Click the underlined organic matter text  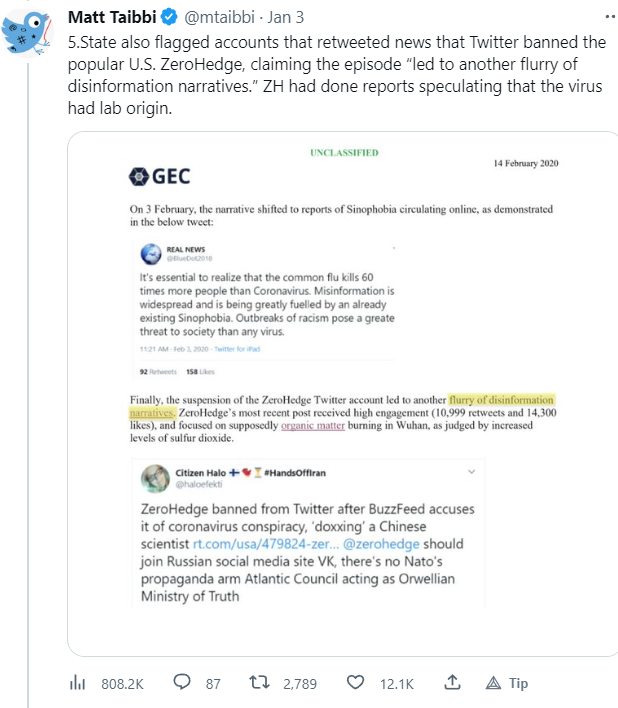click(314, 425)
